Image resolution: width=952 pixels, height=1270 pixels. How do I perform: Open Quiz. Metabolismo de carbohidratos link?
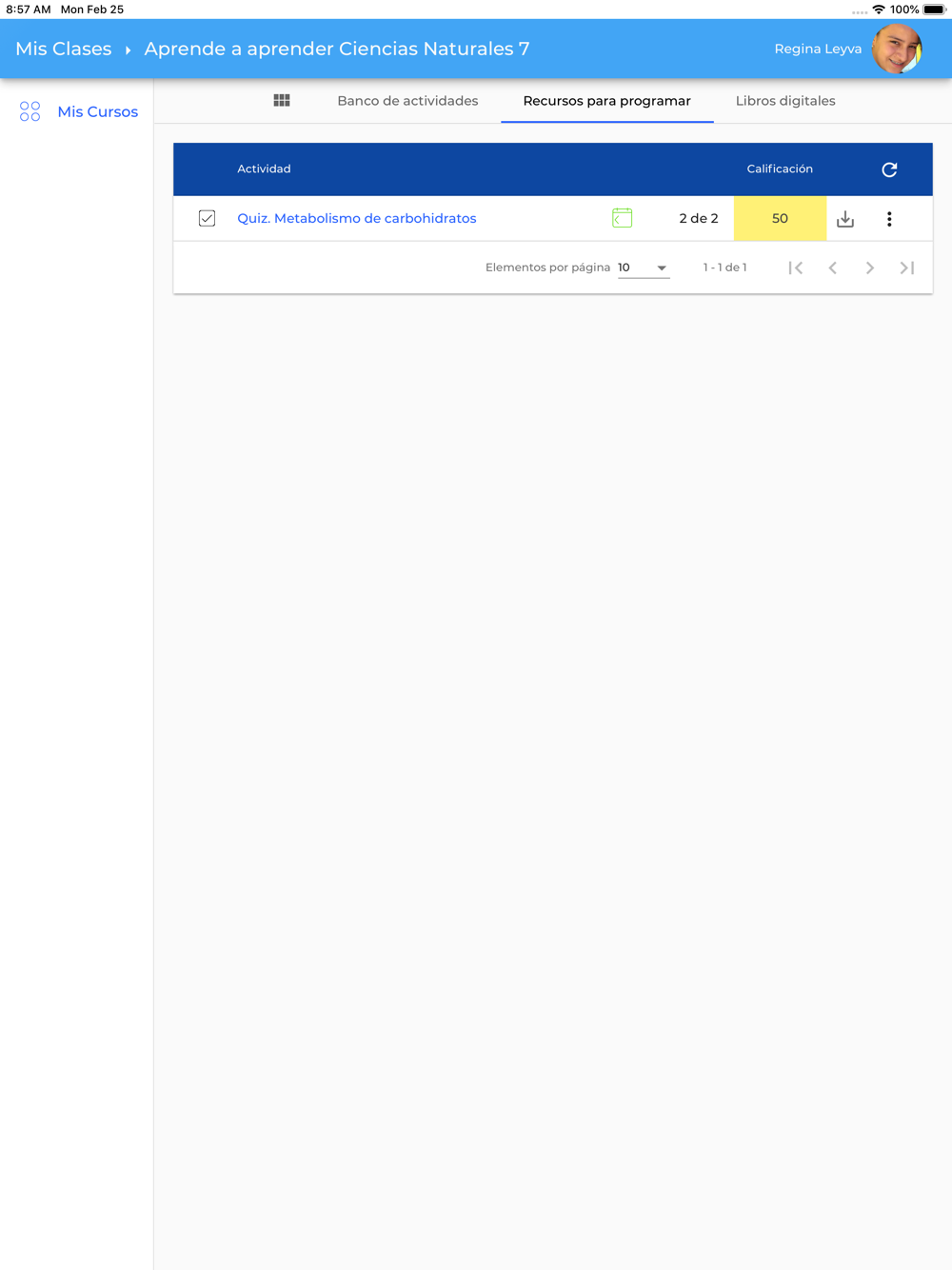(356, 218)
